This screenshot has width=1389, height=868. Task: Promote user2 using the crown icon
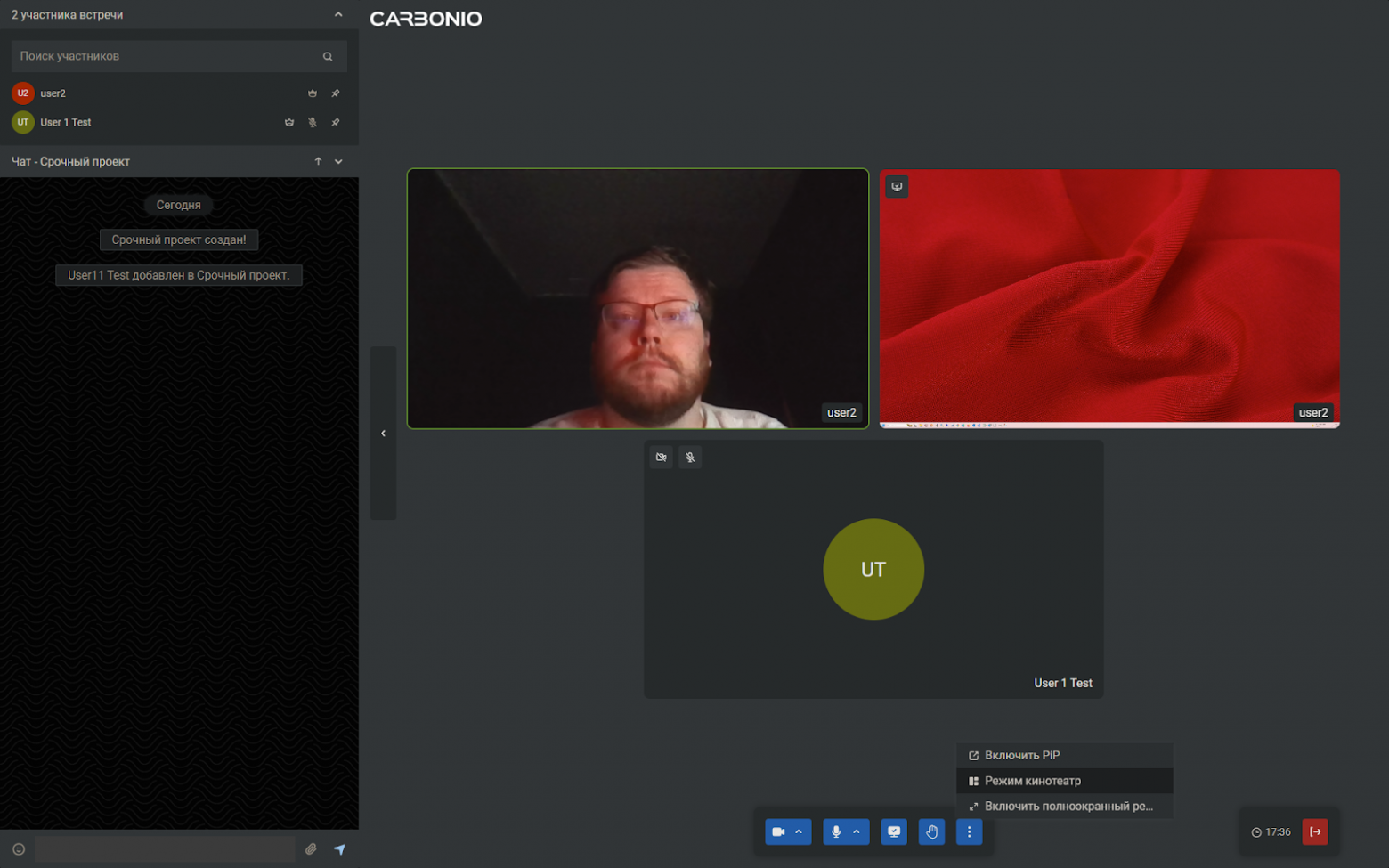(x=312, y=93)
